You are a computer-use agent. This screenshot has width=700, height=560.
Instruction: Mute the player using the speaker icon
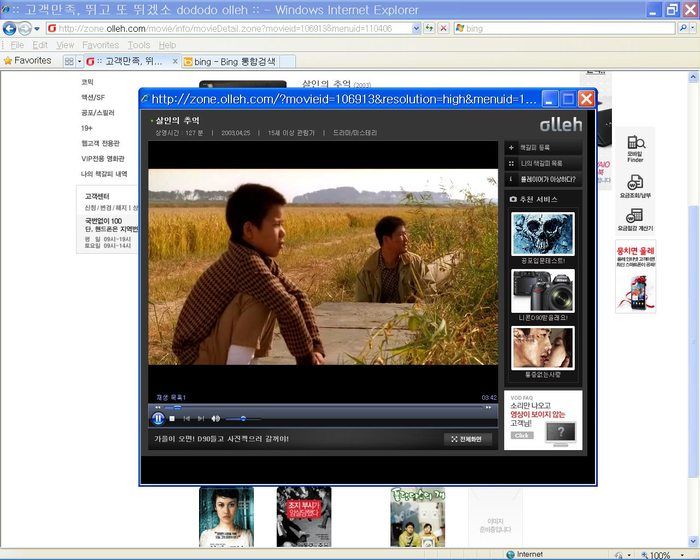point(216,418)
